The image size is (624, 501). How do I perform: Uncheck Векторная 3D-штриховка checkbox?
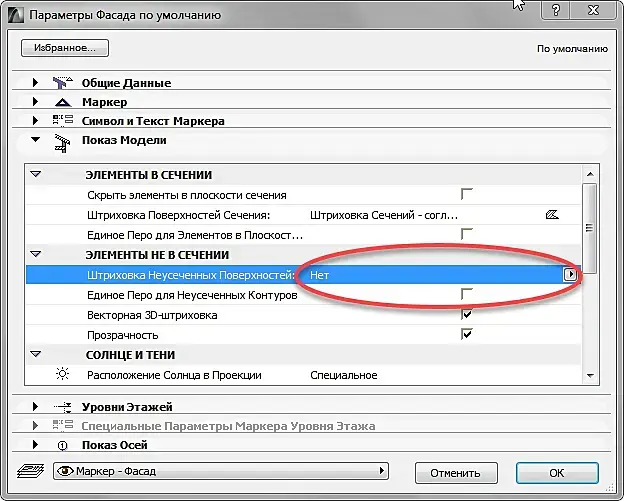coord(466,314)
